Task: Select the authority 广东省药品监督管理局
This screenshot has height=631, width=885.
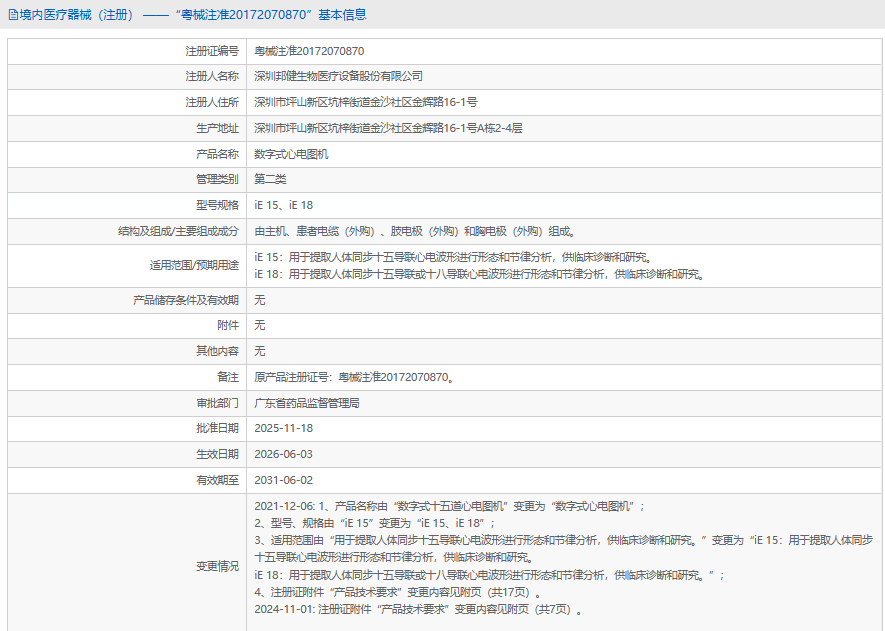Action: (307, 403)
